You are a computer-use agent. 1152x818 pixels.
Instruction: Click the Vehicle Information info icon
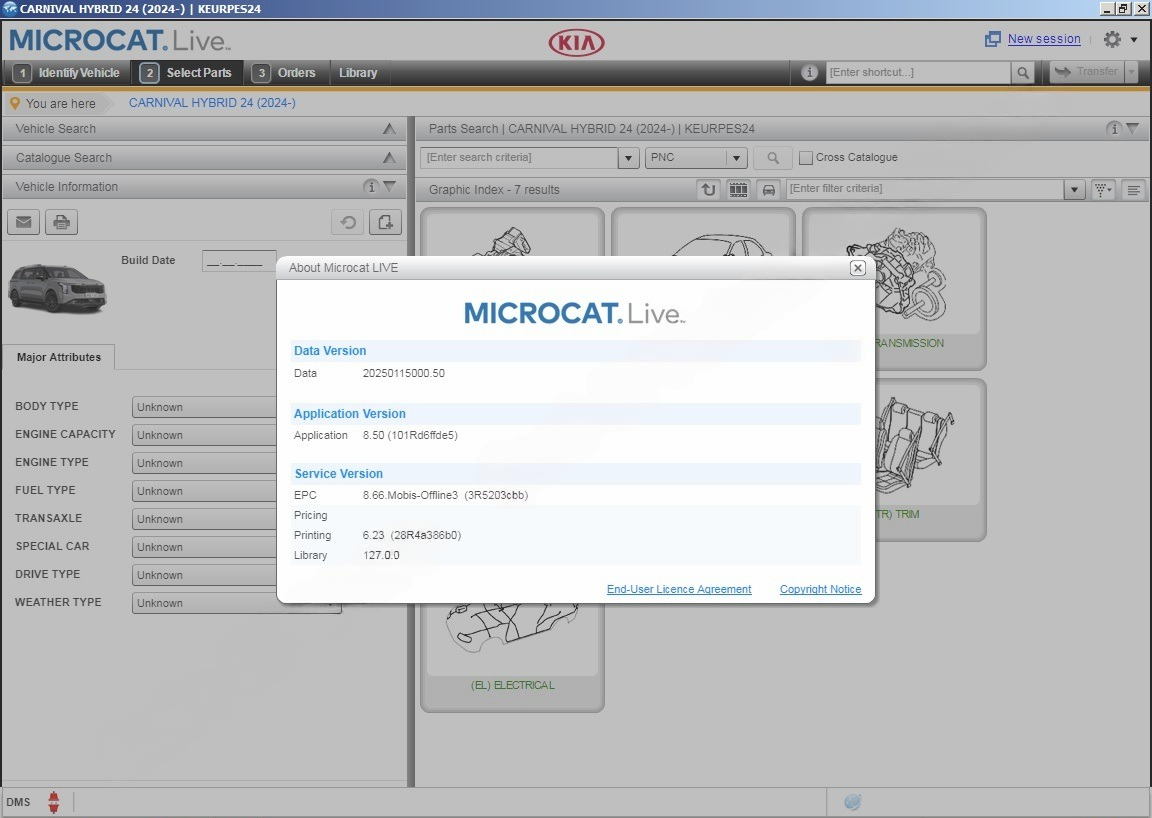(371, 187)
